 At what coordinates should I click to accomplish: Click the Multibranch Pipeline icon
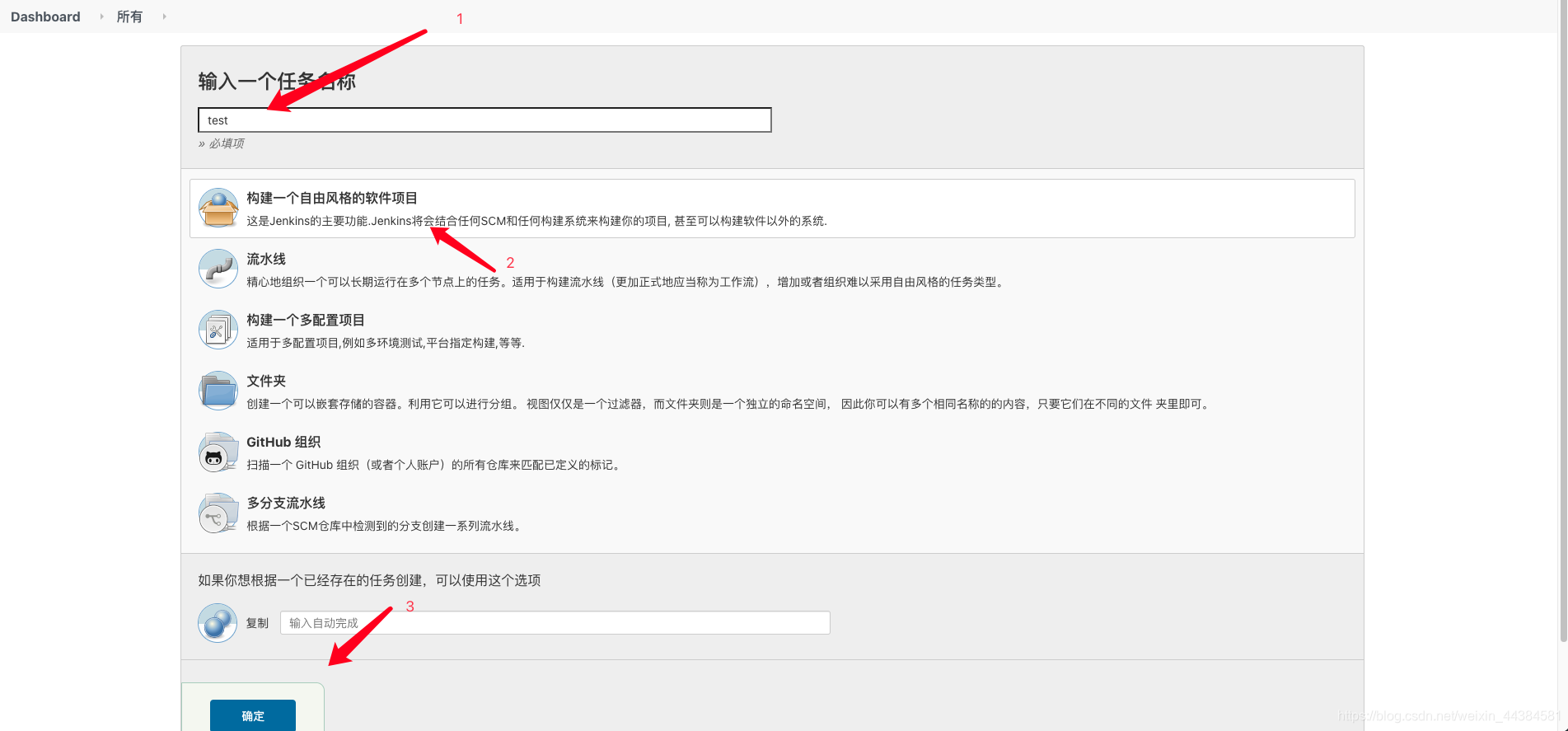(218, 513)
